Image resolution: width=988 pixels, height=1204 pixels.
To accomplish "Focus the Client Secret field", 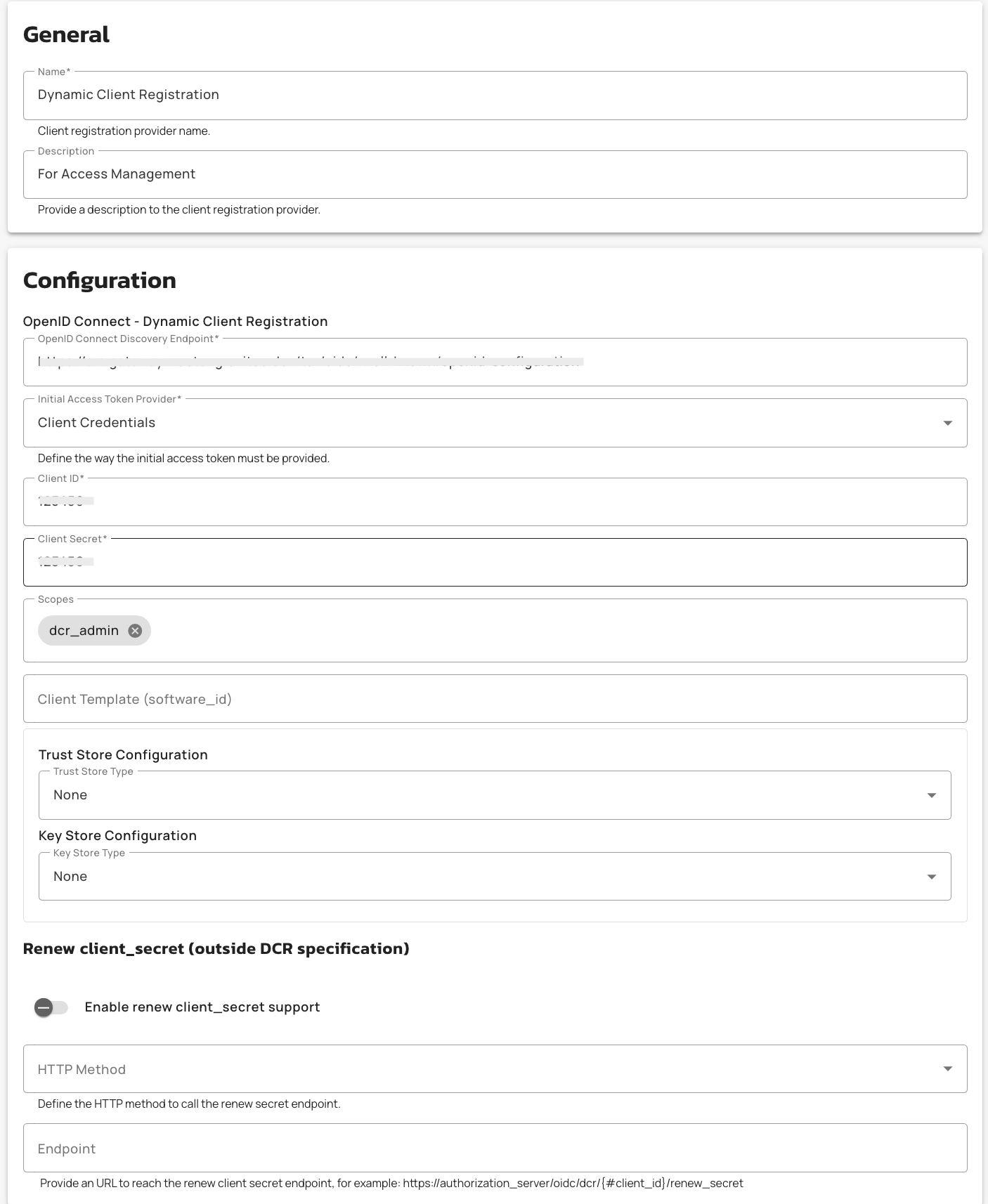I will [494, 563].
